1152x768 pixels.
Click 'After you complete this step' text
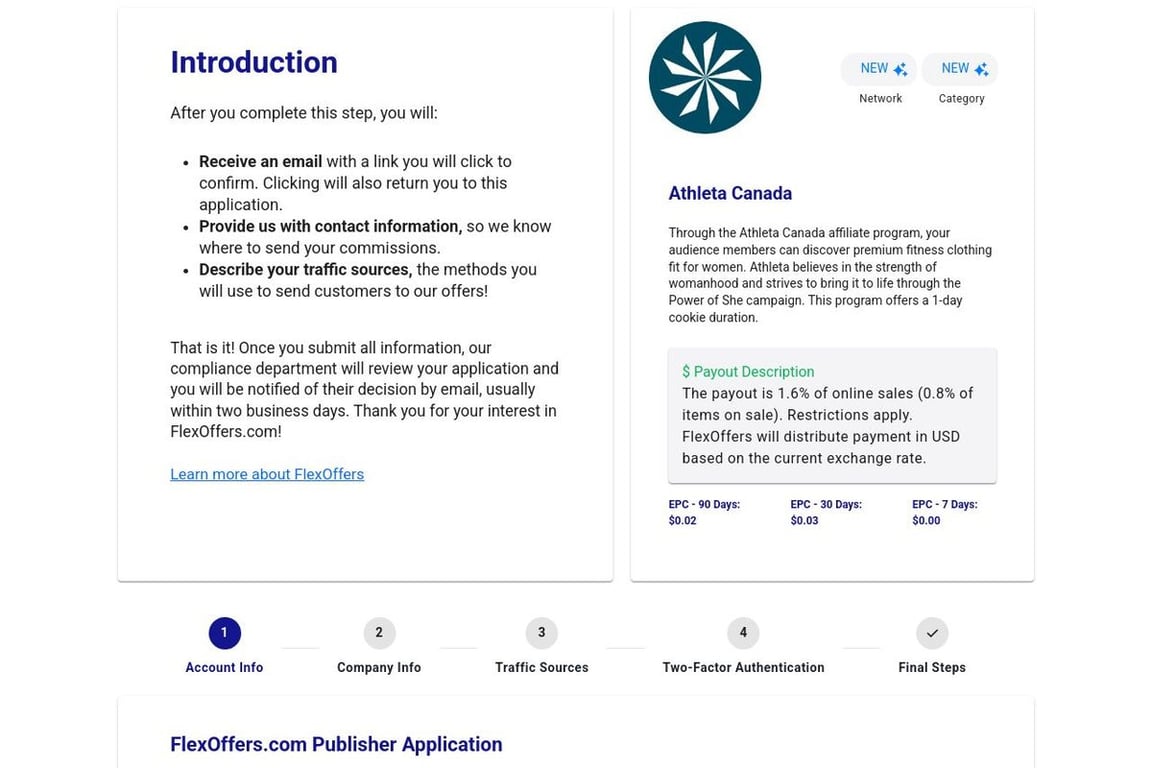[304, 113]
